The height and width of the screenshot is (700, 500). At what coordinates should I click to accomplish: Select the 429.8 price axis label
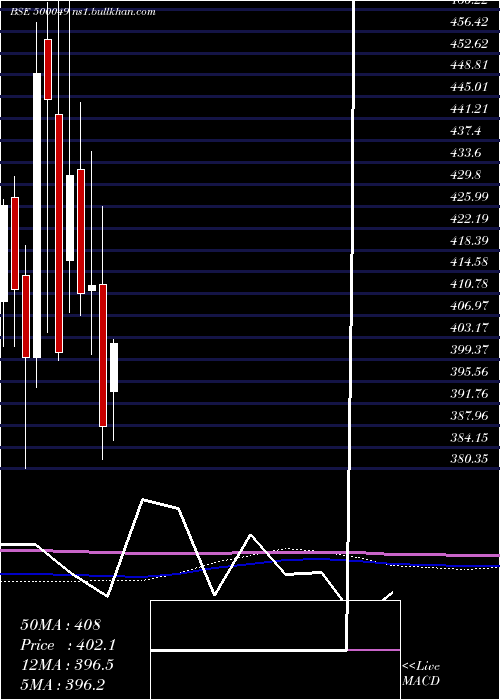pyautogui.click(x=466, y=175)
